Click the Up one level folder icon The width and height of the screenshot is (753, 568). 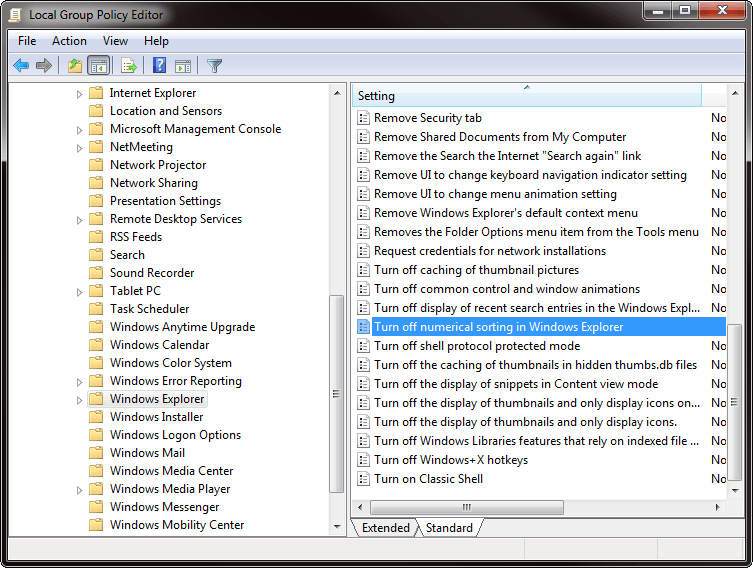click(x=74, y=65)
